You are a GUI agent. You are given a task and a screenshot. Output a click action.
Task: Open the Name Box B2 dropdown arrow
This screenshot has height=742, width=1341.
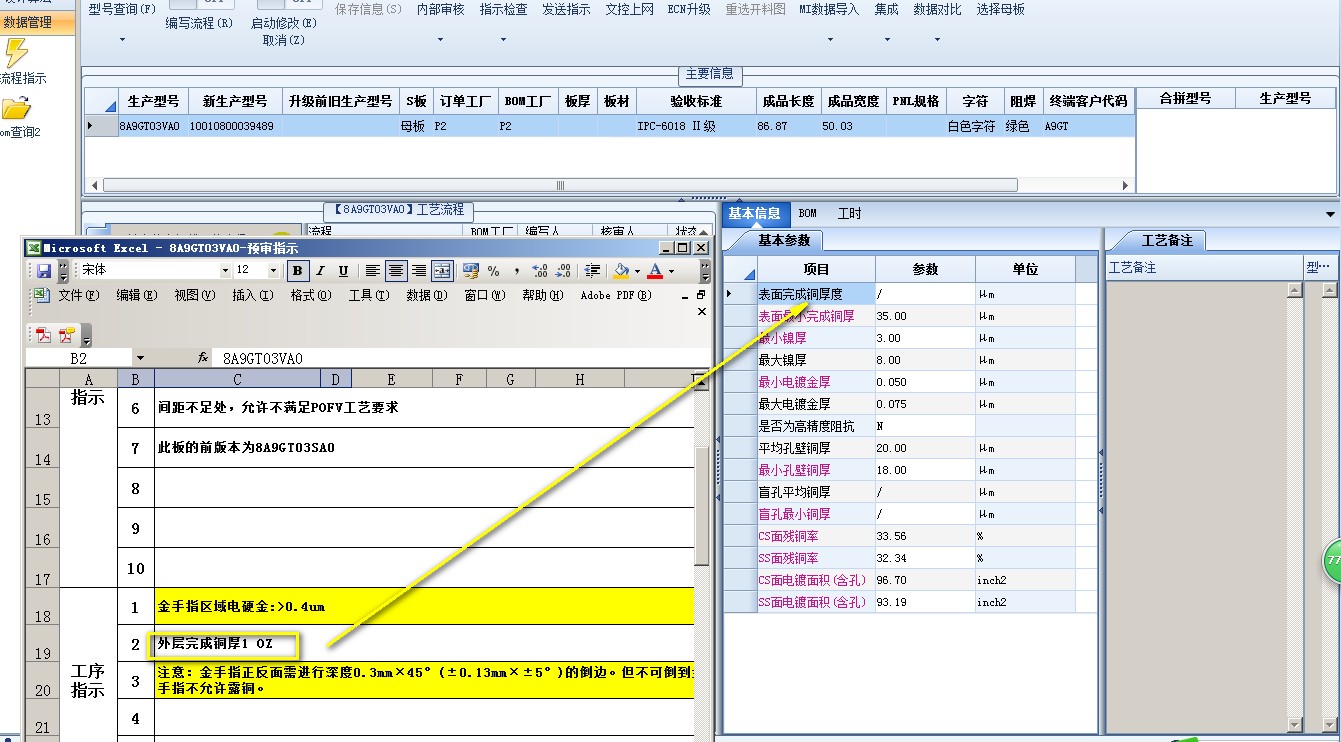click(140, 358)
